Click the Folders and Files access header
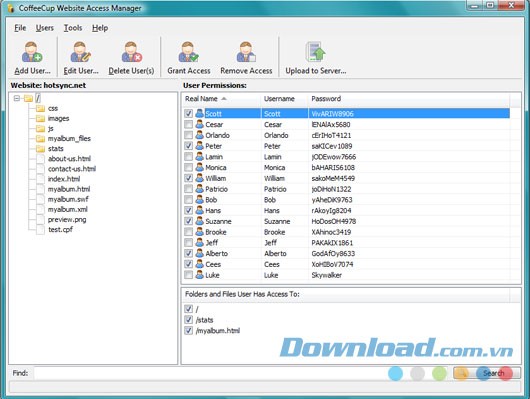Image resolution: width=530 pixels, height=399 pixels. click(x=346, y=294)
